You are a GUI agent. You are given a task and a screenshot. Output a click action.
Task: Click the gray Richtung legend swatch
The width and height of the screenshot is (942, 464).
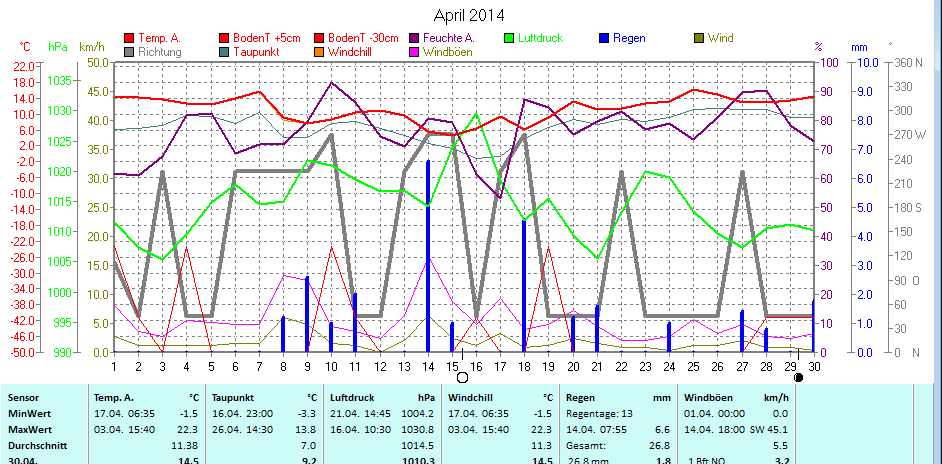(129, 52)
